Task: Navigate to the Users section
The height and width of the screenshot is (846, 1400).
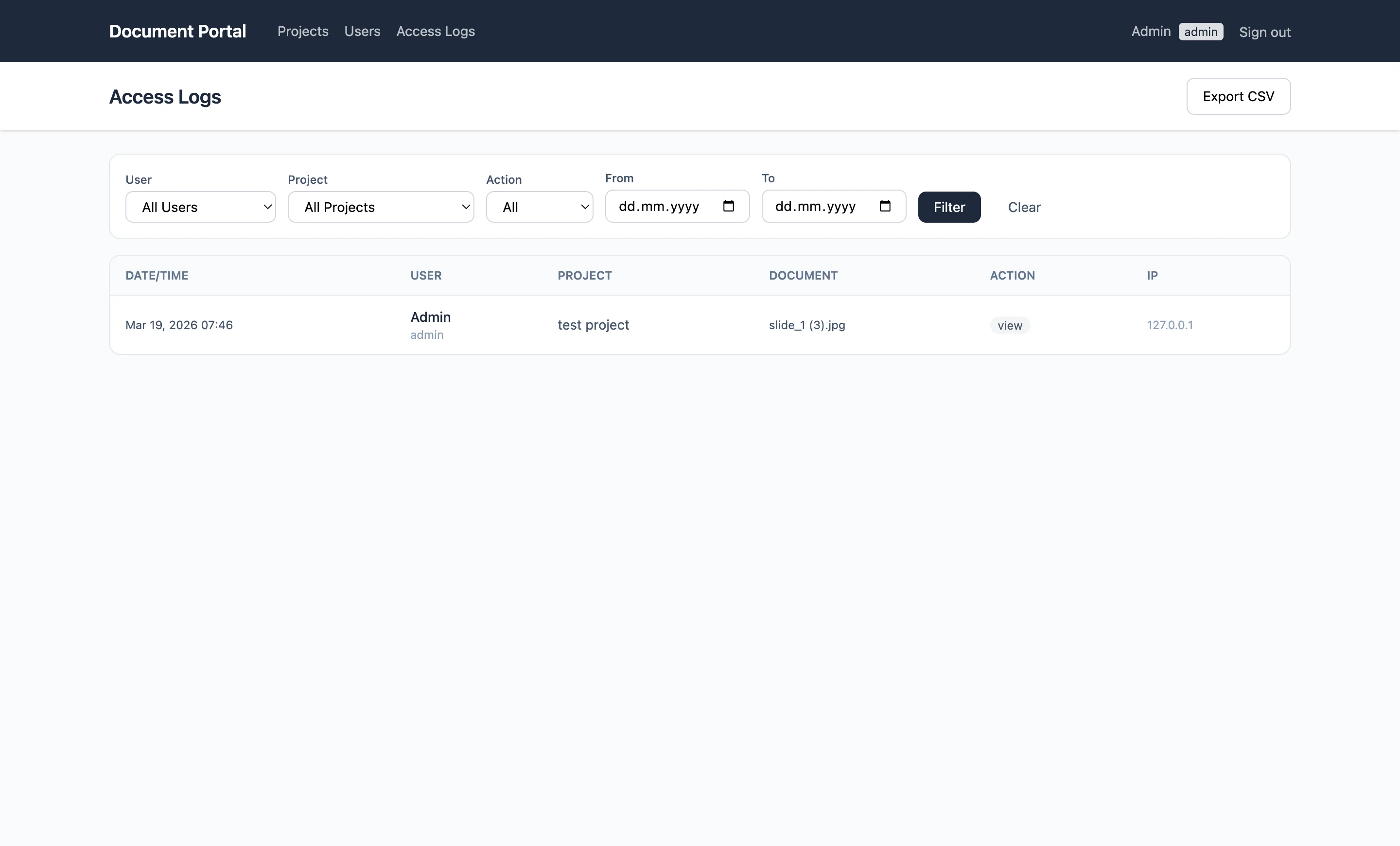Action: [362, 31]
